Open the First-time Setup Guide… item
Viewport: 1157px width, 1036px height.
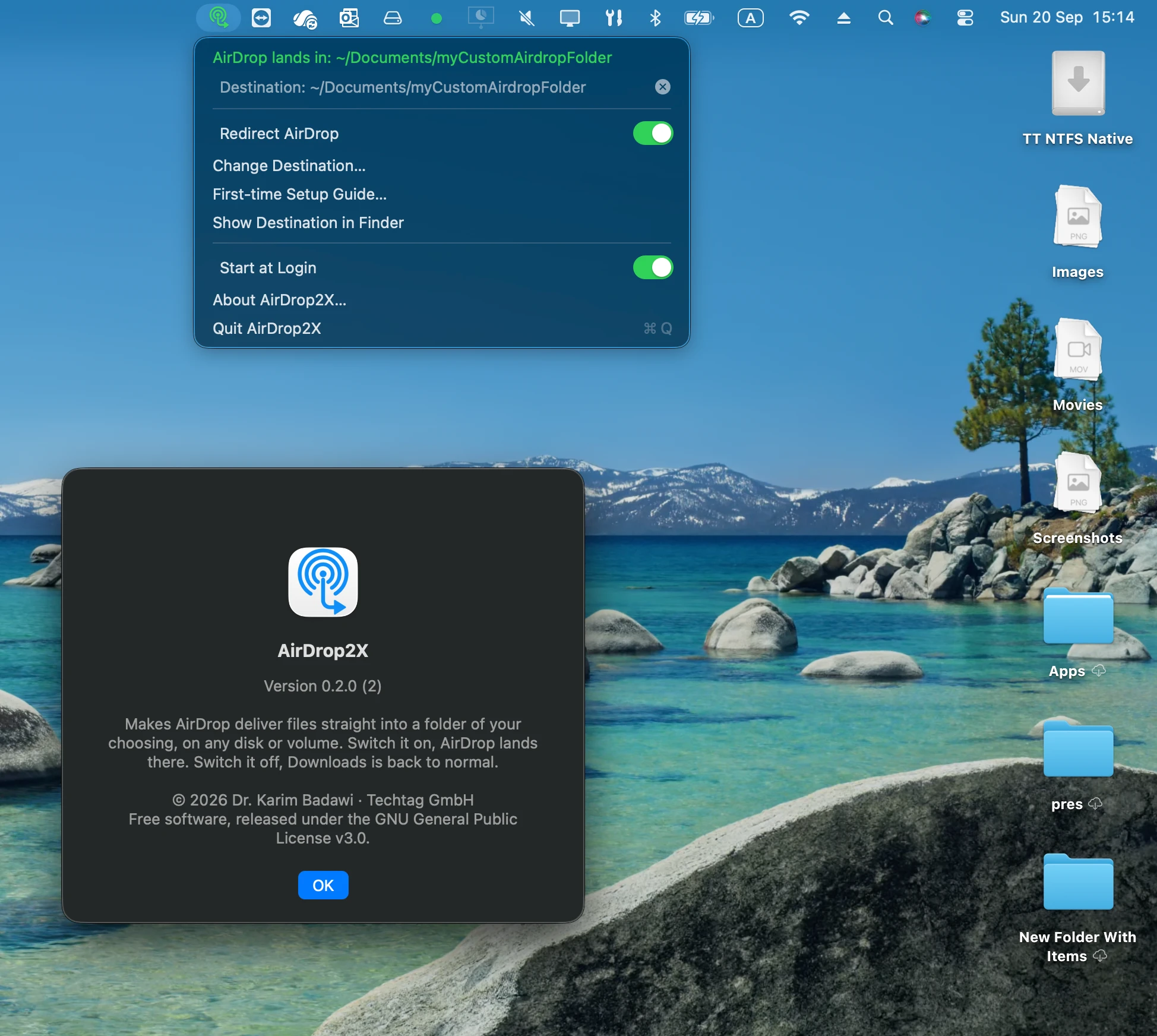tap(441, 194)
